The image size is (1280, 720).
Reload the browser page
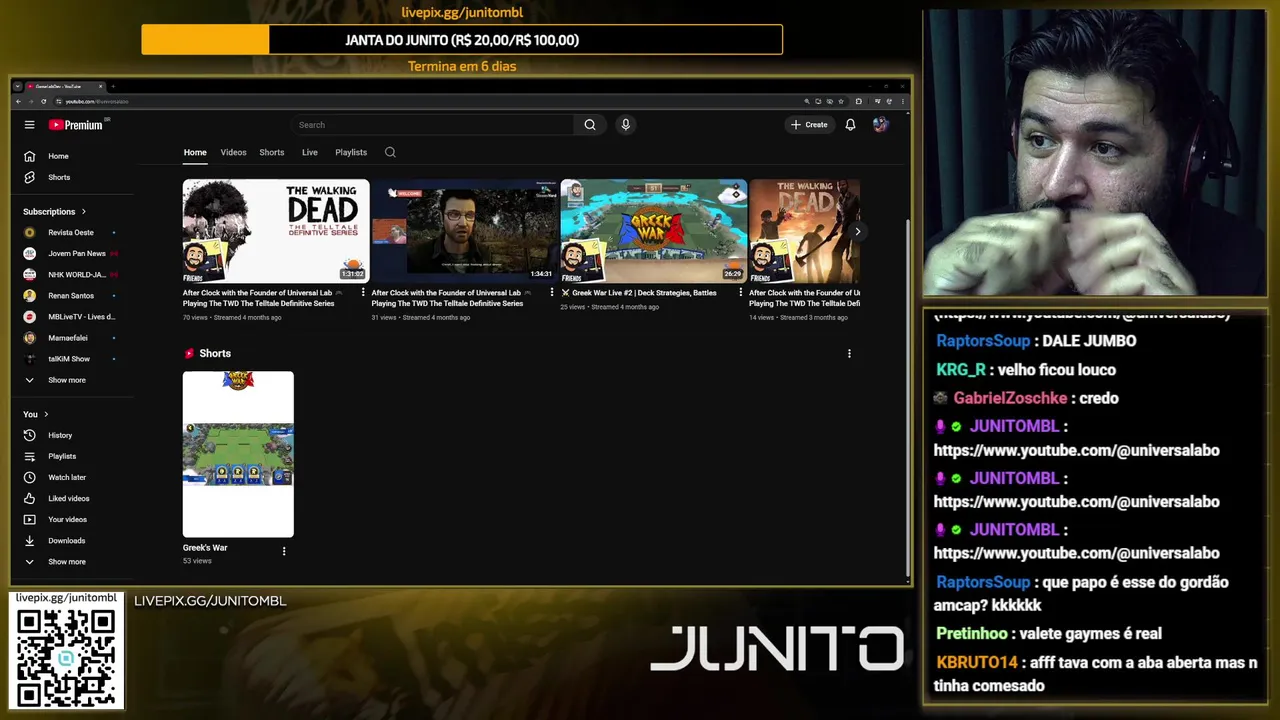coord(43,101)
